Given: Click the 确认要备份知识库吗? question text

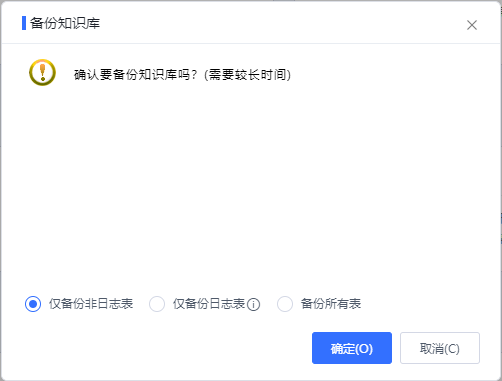Looking at the screenshot, I should (136, 74).
